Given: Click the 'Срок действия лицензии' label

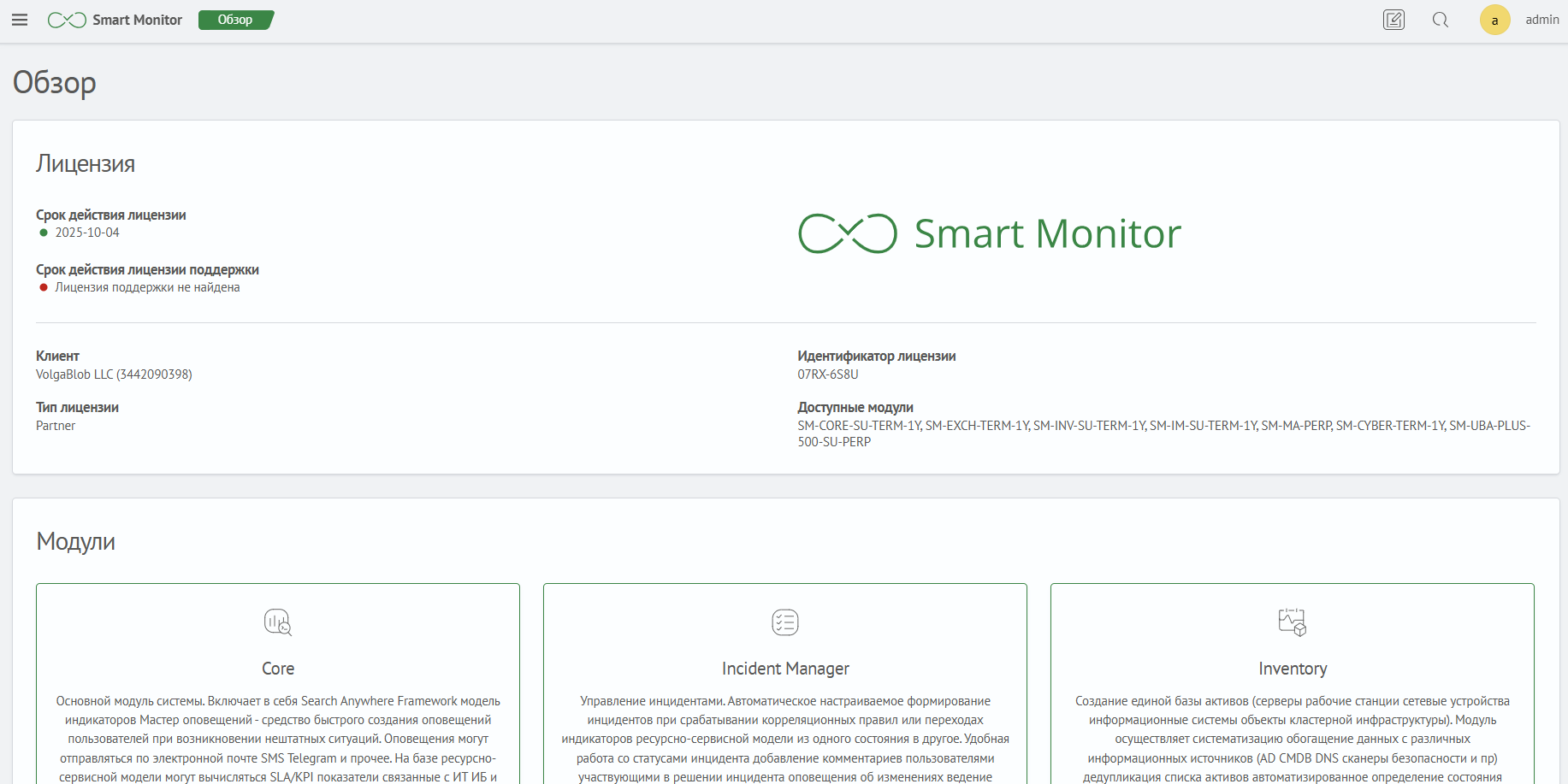Looking at the screenshot, I should click(x=111, y=215).
